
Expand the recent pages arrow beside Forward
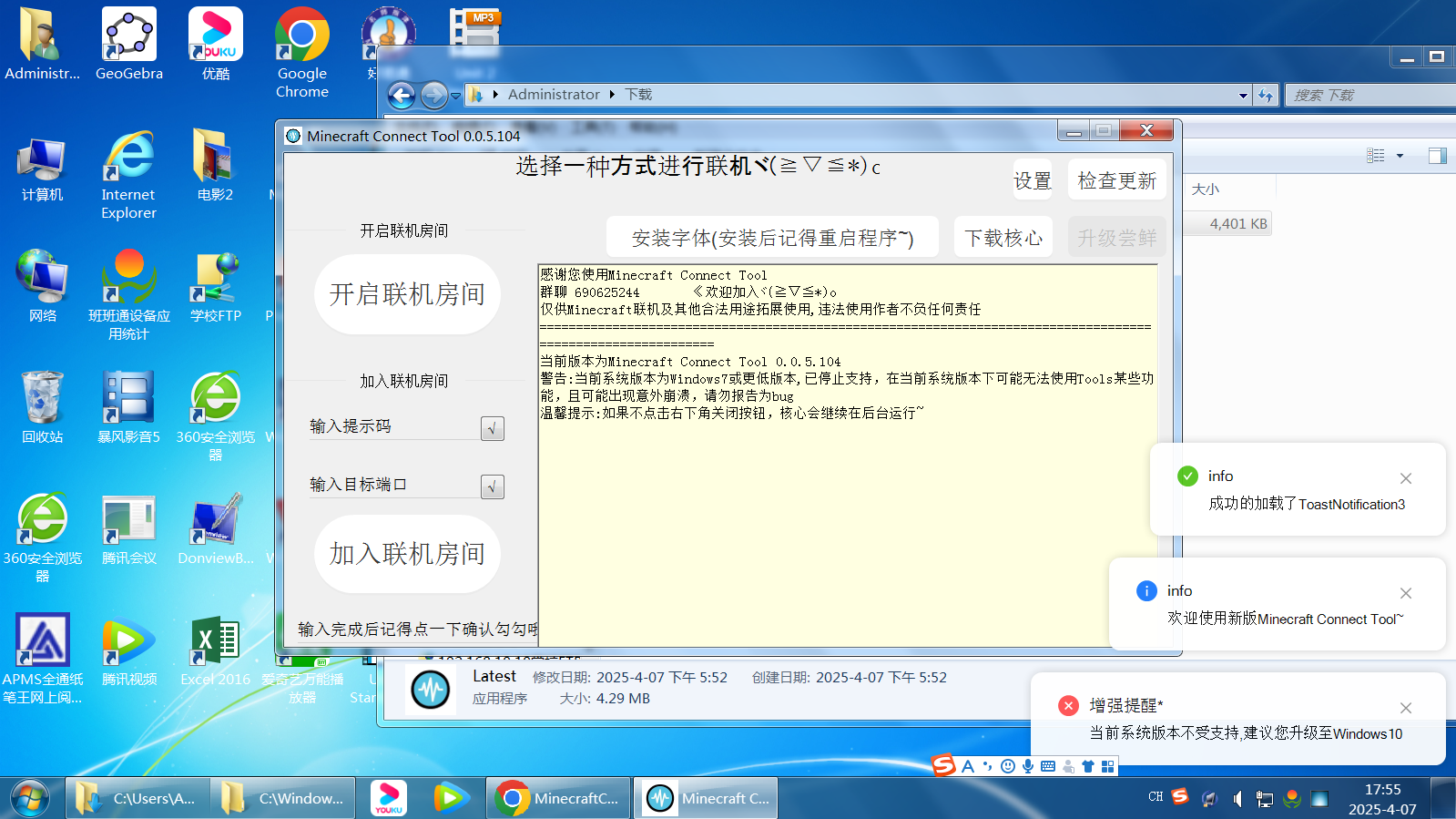pos(455,95)
